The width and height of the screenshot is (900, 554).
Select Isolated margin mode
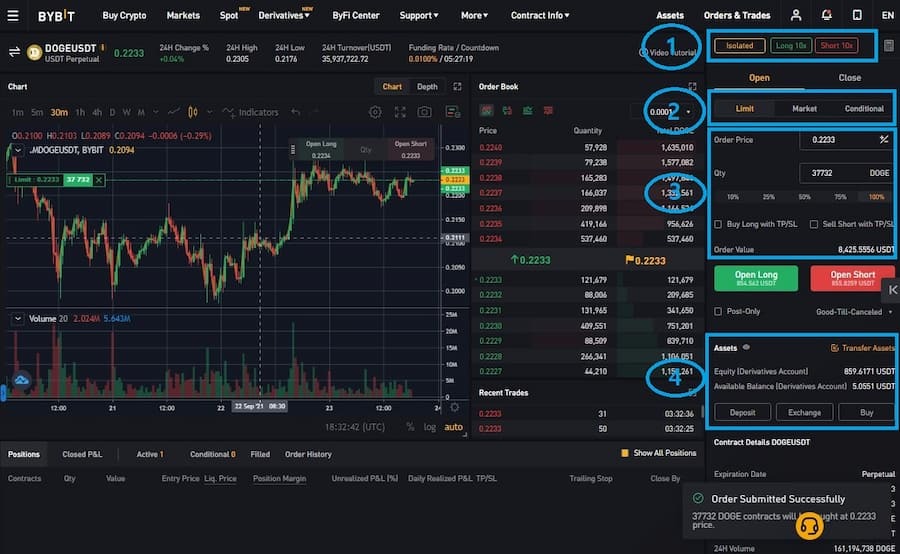click(739, 45)
